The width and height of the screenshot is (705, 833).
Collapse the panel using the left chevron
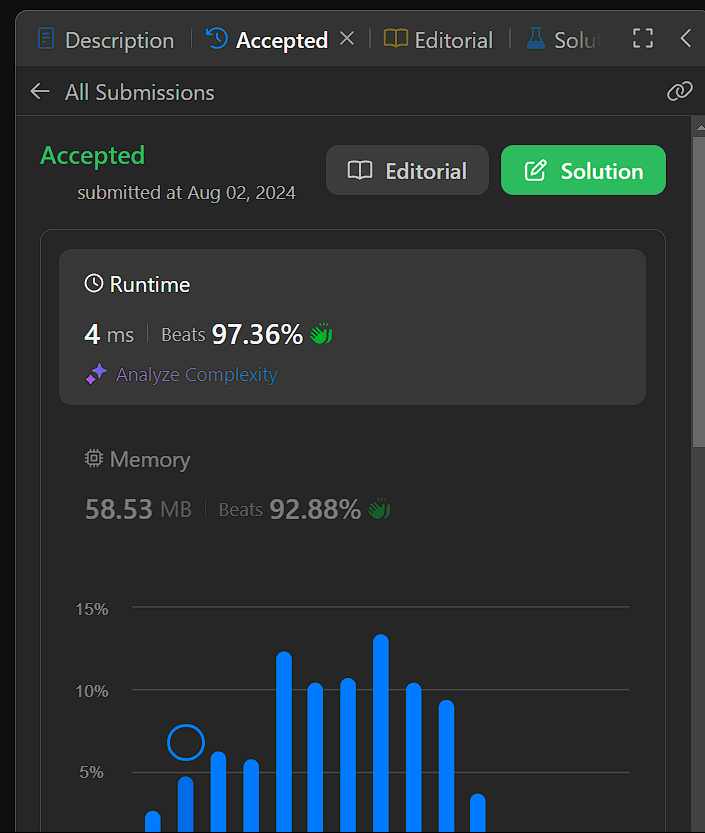(686, 39)
